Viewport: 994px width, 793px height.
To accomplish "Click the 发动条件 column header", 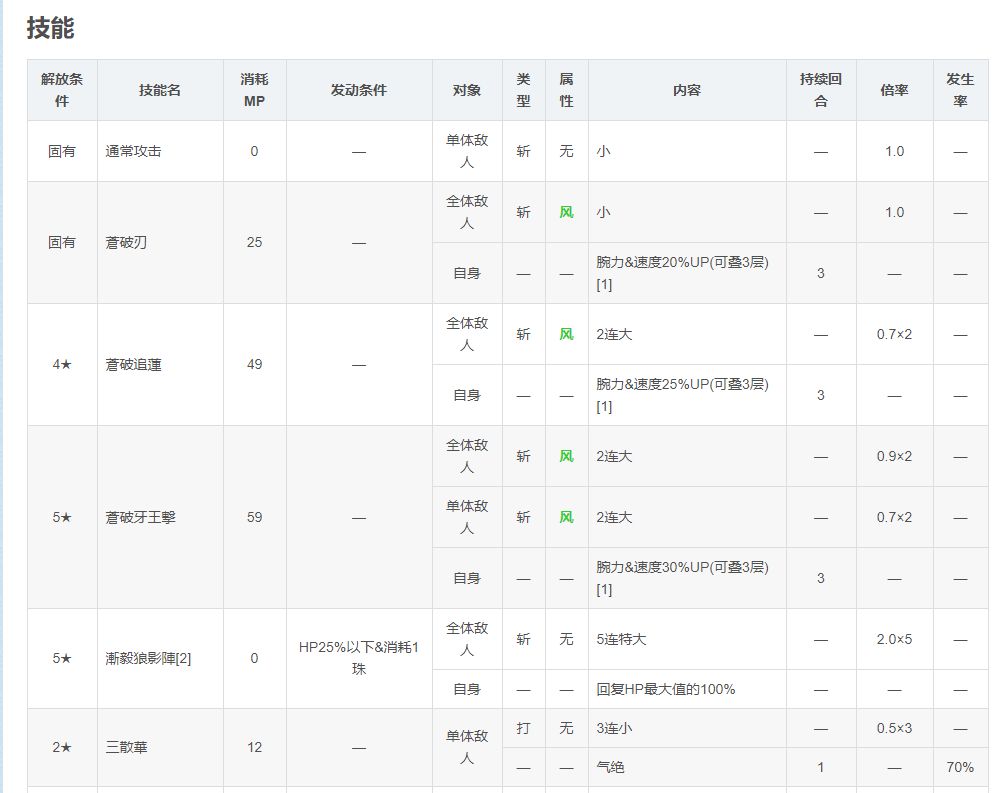I will pyautogui.click(x=359, y=90).
